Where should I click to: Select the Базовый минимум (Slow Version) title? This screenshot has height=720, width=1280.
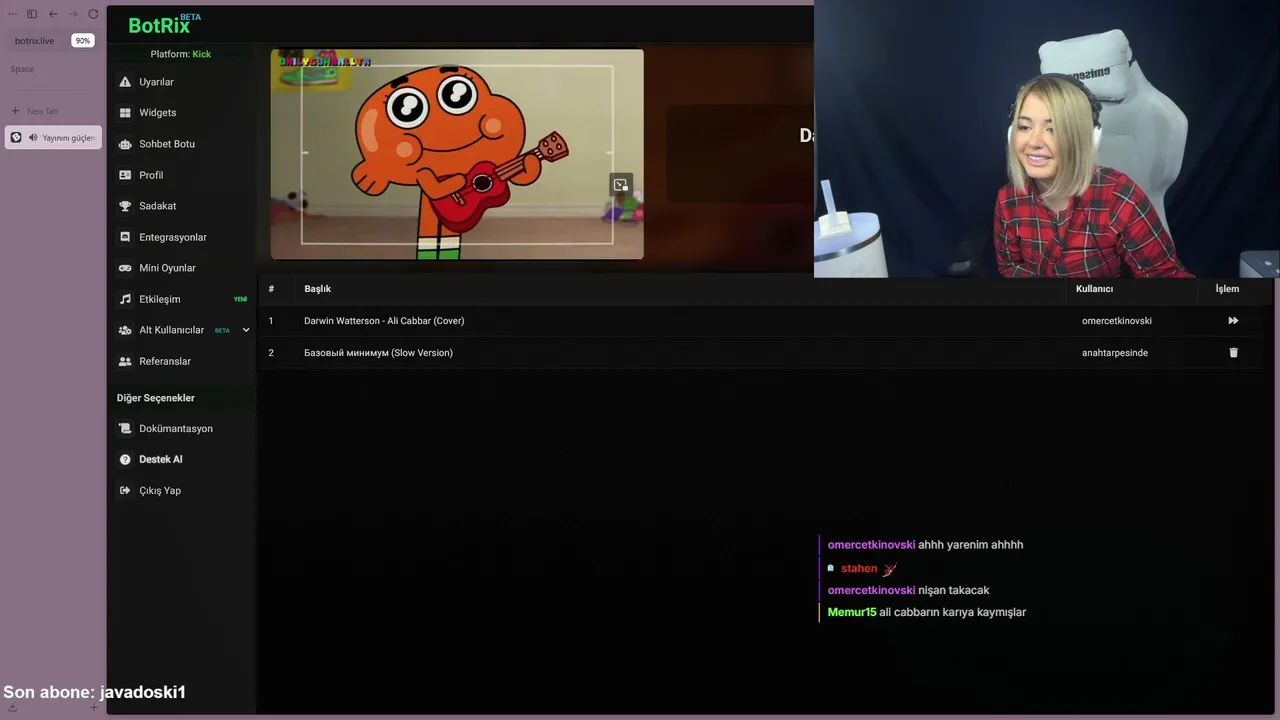378,353
